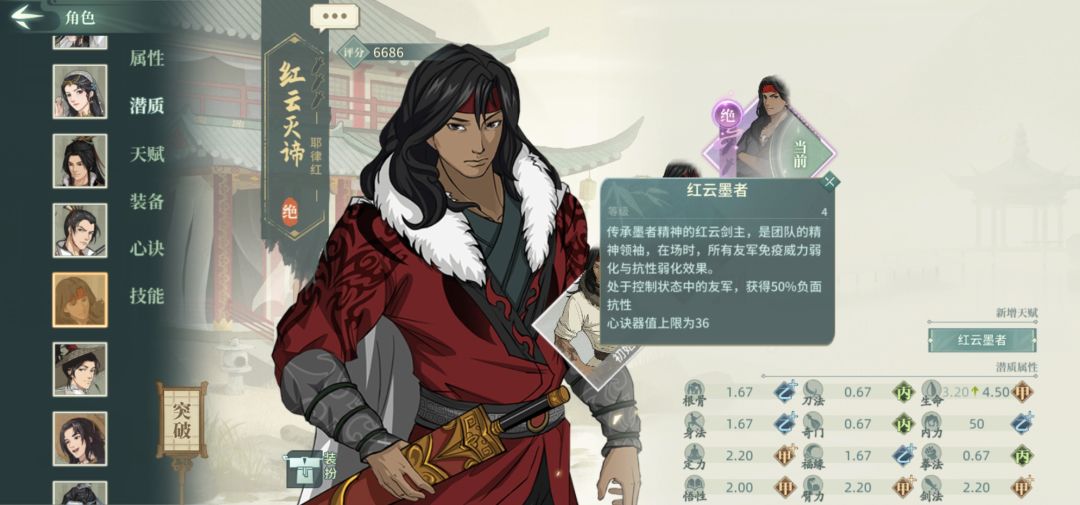1080x505 pixels.
Task: Switch to the 天赋 tab
Action: point(147,154)
